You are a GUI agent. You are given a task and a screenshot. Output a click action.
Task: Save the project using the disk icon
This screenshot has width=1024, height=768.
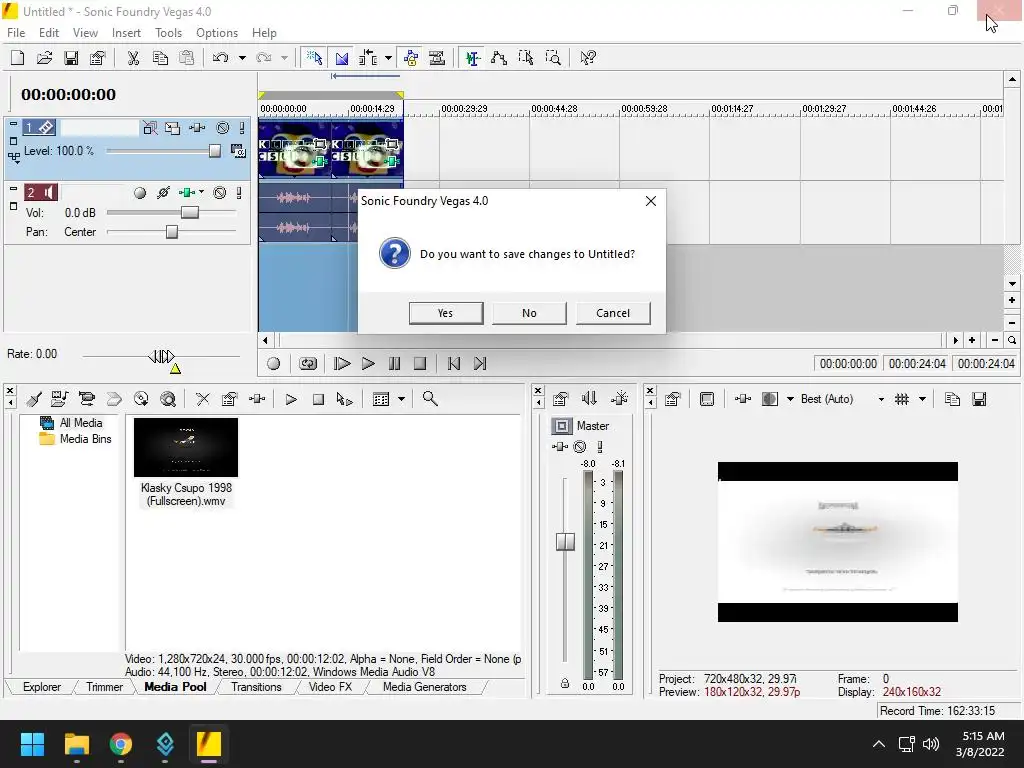click(x=71, y=58)
